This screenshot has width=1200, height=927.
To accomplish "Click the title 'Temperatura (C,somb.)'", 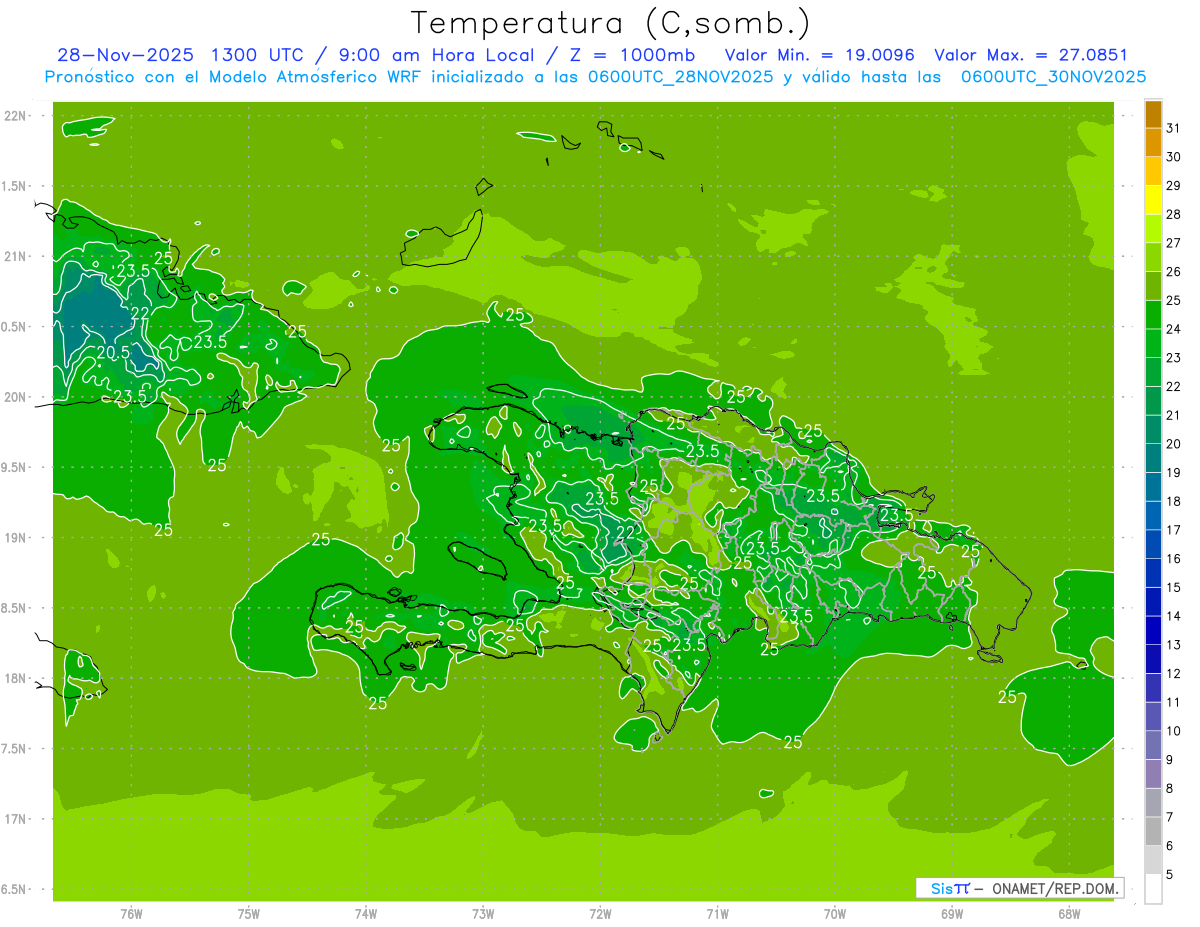I will pyautogui.click(x=611, y=23).
